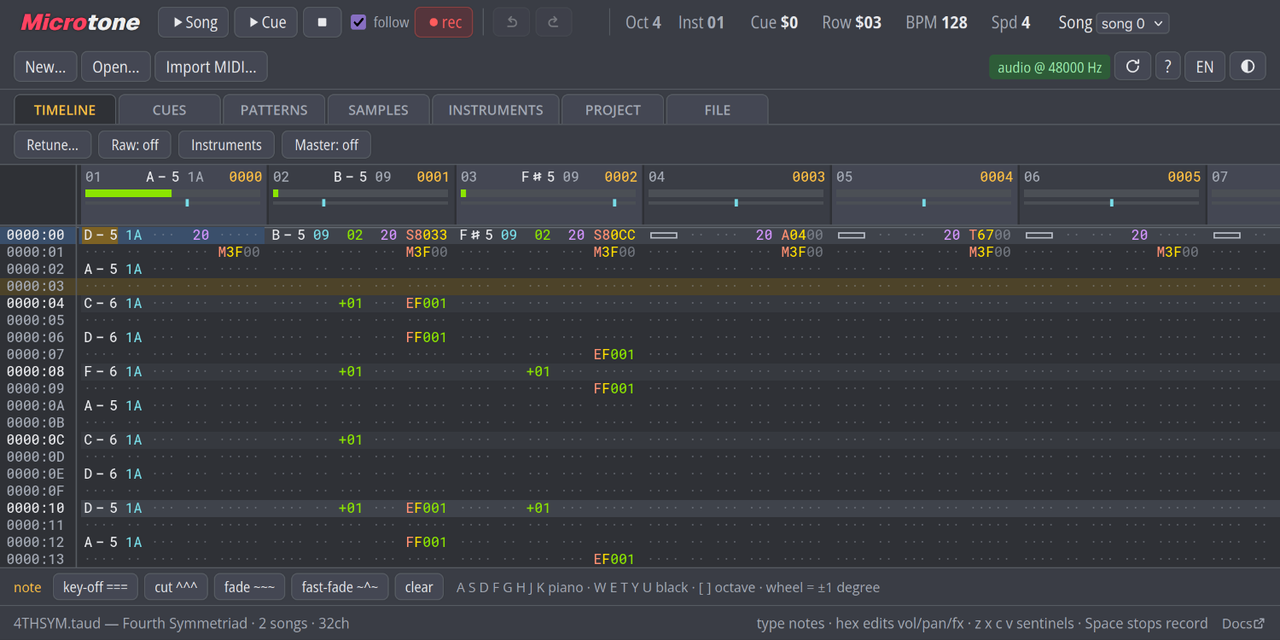Select the D-5 note at row 0000:00
1280x640 pixels.
100,235
